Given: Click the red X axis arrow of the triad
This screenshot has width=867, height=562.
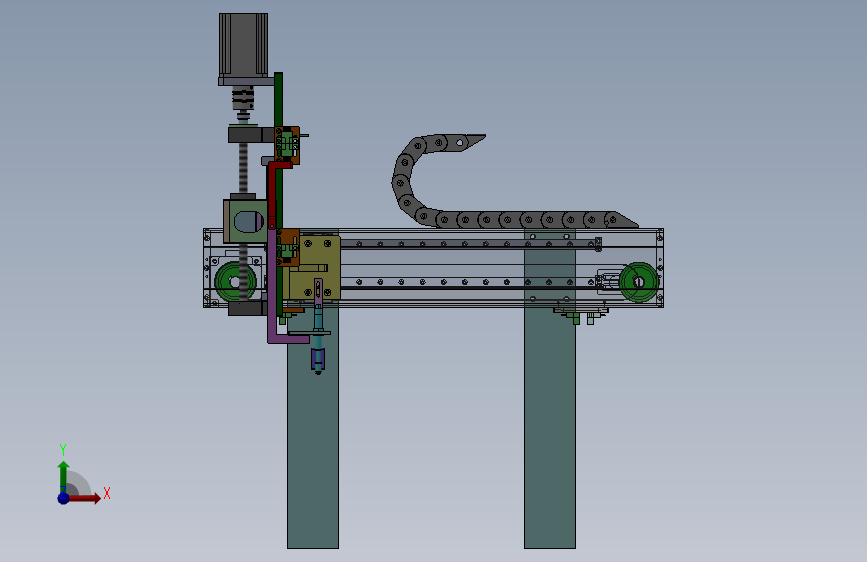Looking at the screenshot, I should (85, 498).
